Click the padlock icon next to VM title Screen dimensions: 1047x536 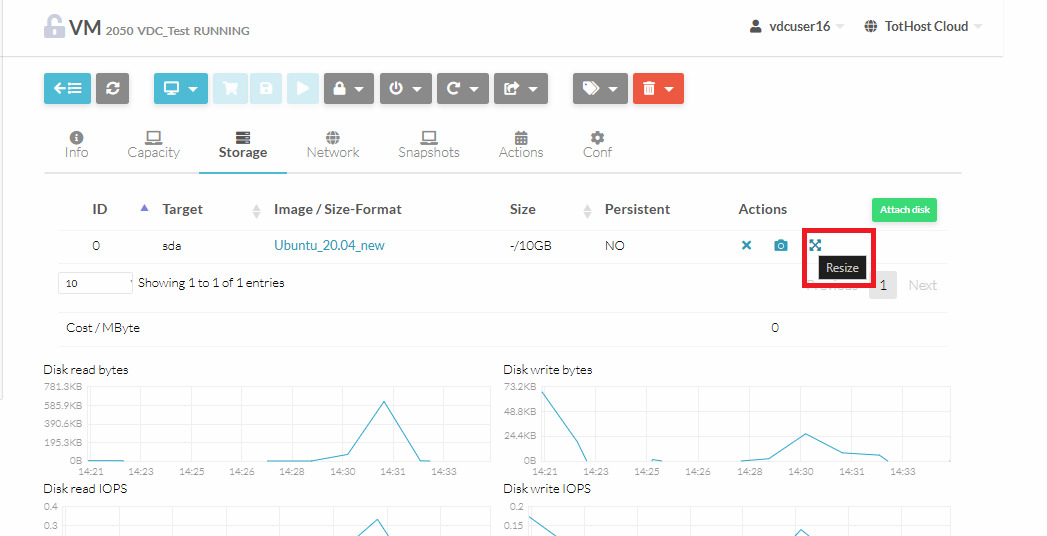[54, 27]
